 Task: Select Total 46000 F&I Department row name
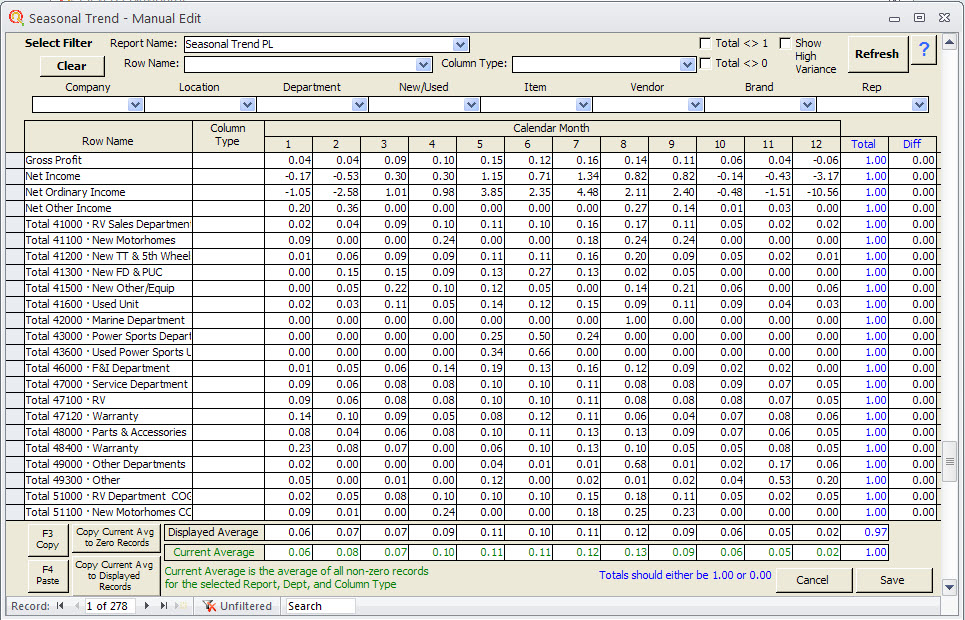point(108,368)
